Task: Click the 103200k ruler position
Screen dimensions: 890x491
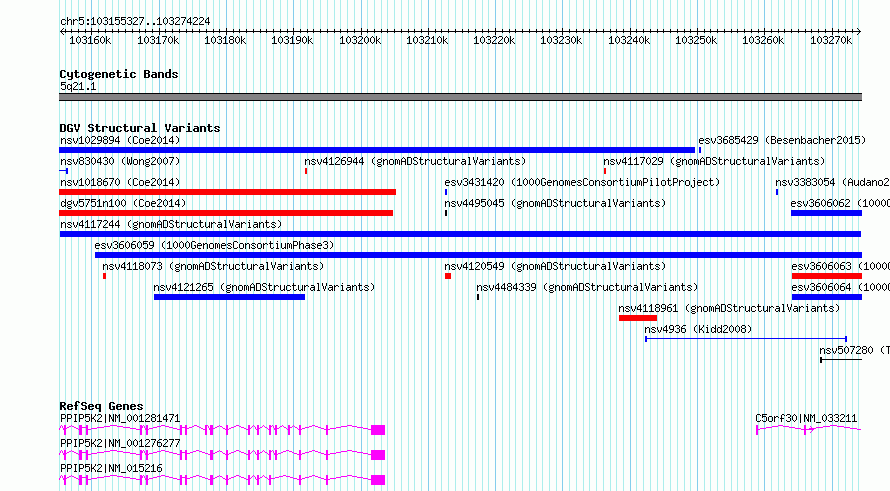Action: point(360,40)
